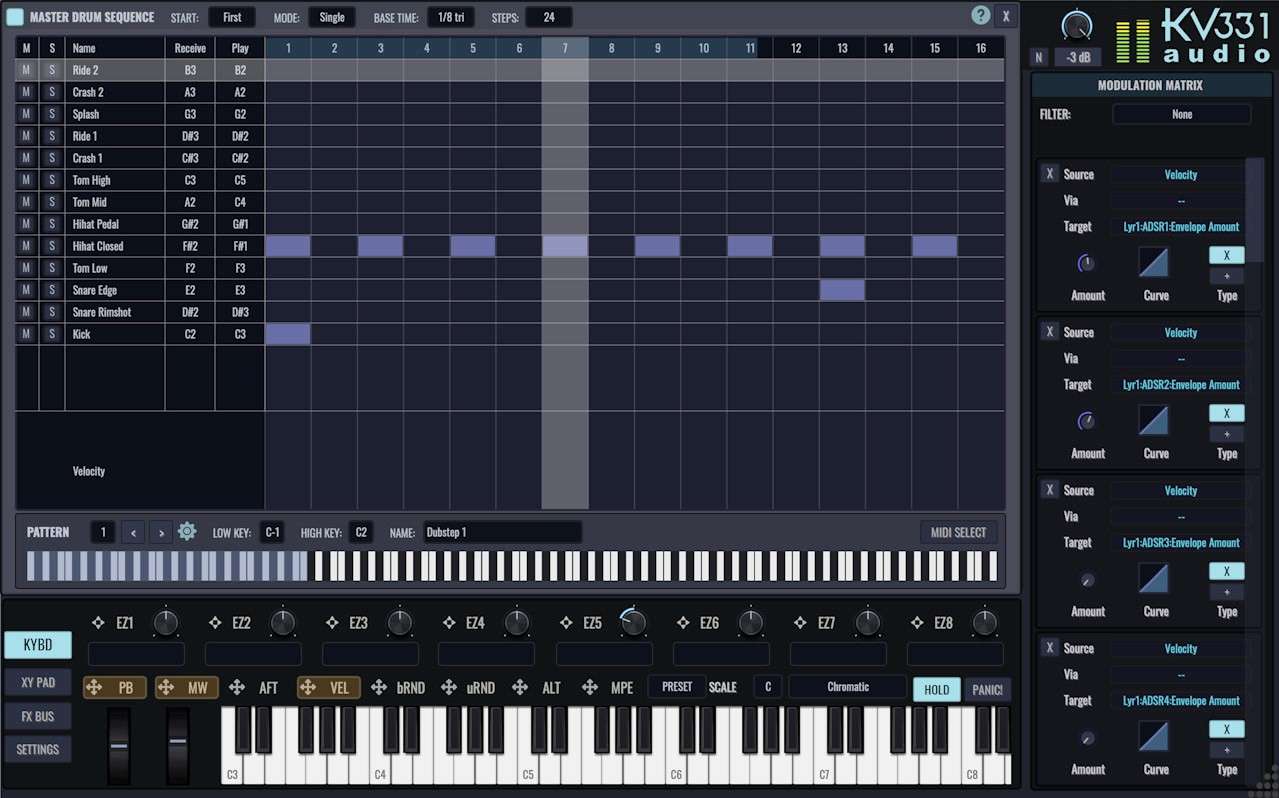Viewport: 1279px width, 798px height.
Task: Click the KV331 audio logo
Action: pyautogui.click(x=1213, y=35)
